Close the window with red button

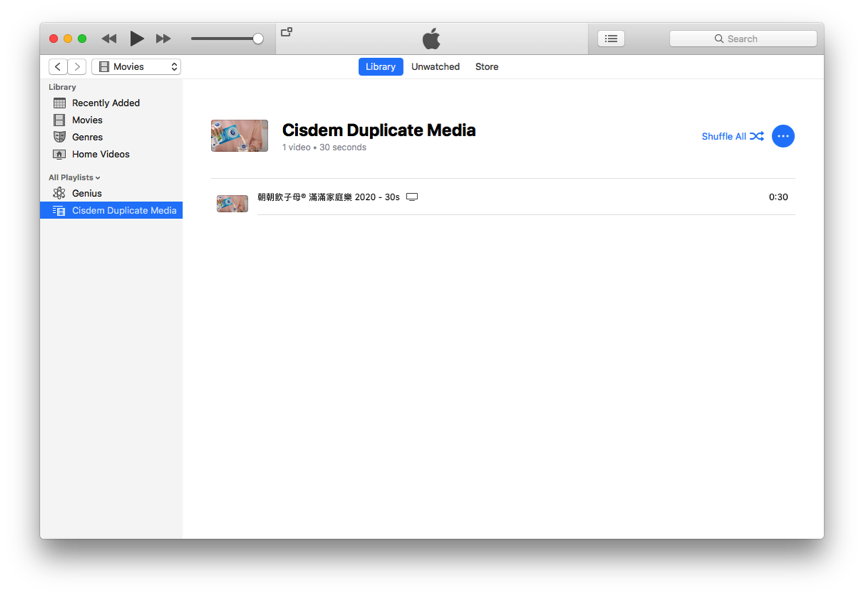(x=53, y=39)
